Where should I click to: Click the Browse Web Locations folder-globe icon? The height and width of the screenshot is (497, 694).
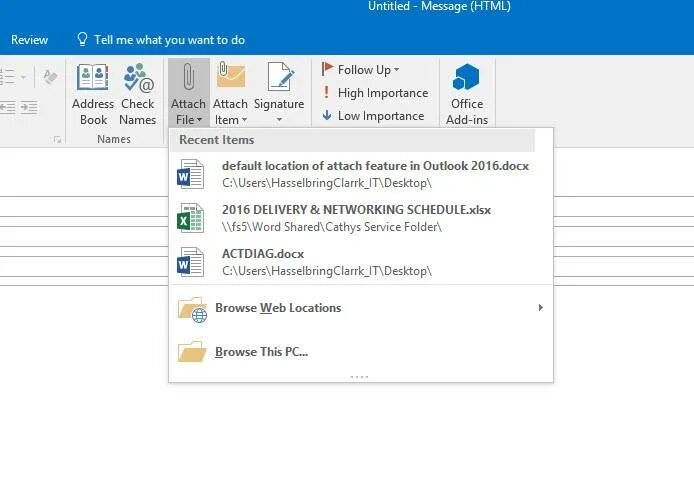click(x=193, y=309)
